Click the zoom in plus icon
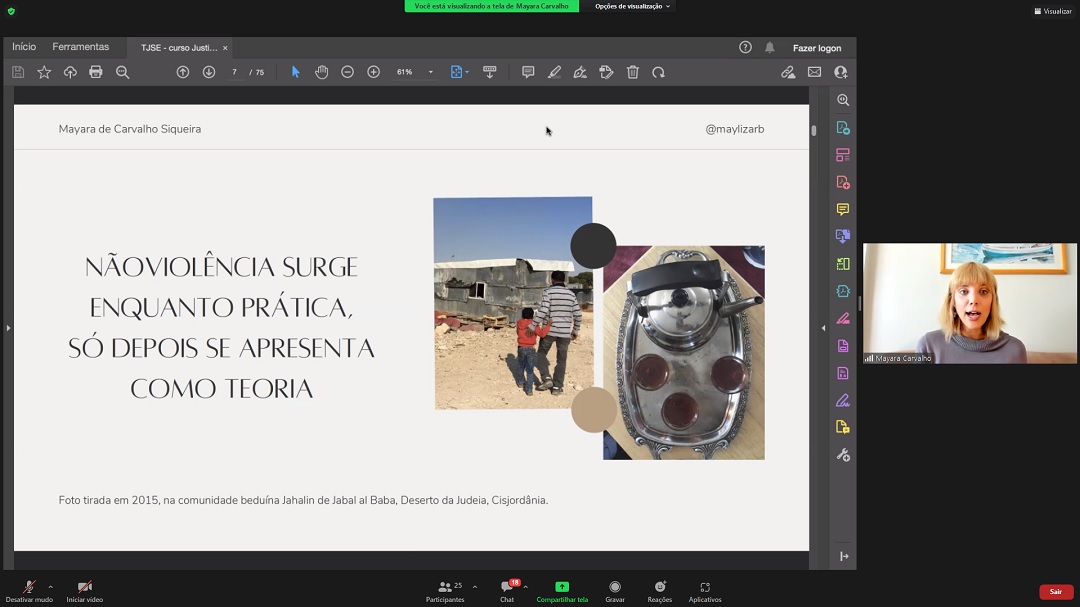The image size is (1080, 607). pos(373,72)
